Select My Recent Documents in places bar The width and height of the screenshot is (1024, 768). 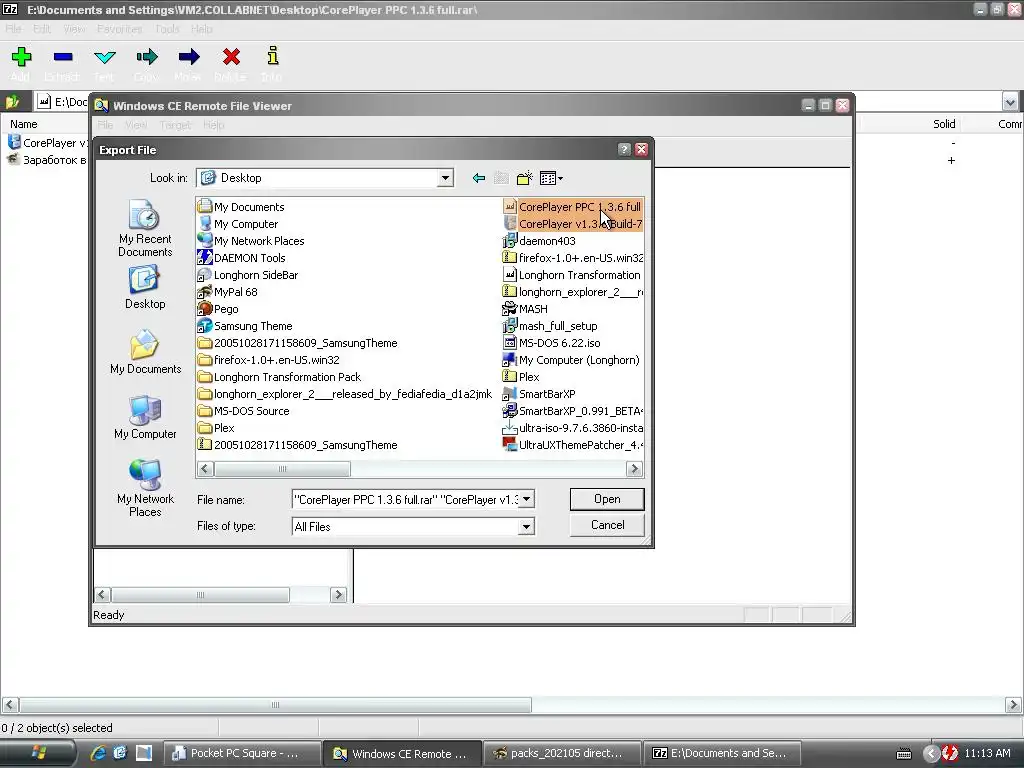pyautogui.click(x=145, y=229)
